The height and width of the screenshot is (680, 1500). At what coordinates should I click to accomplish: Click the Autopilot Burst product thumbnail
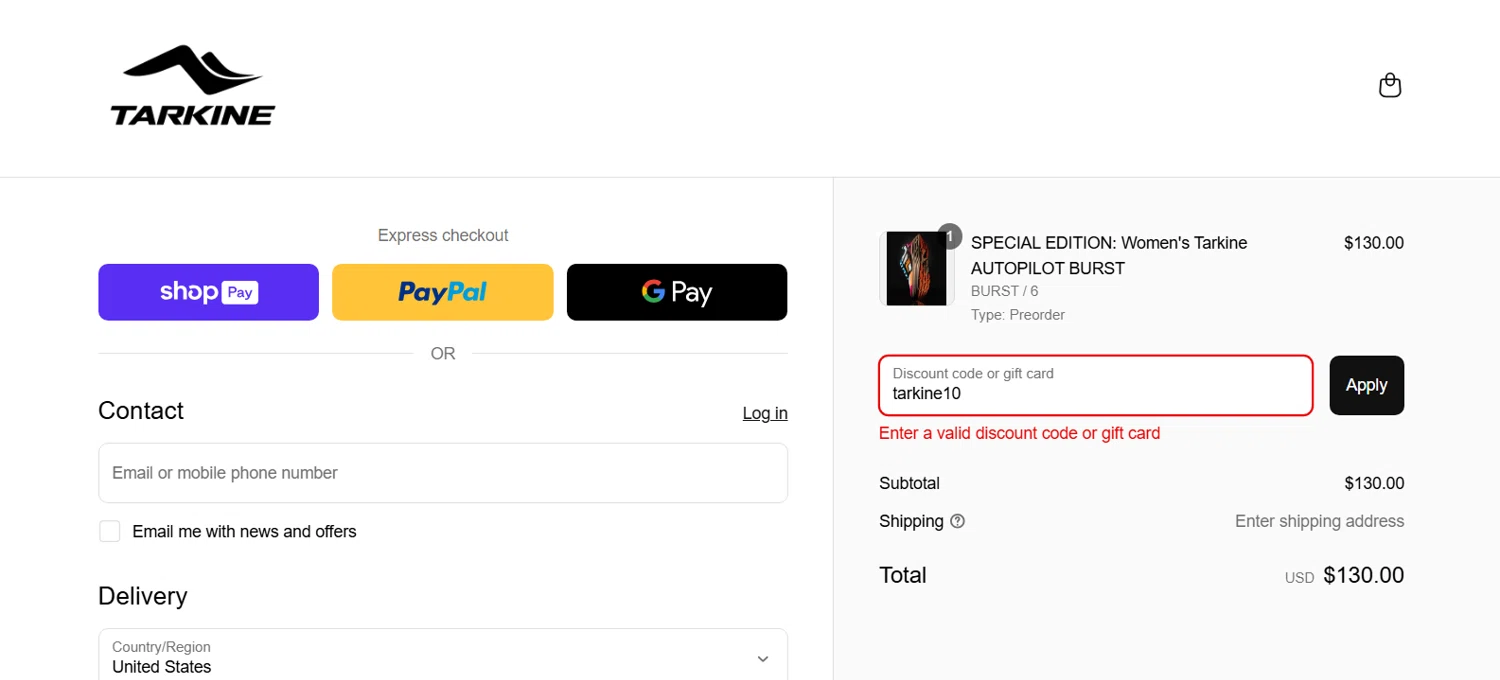pos(916,269)
